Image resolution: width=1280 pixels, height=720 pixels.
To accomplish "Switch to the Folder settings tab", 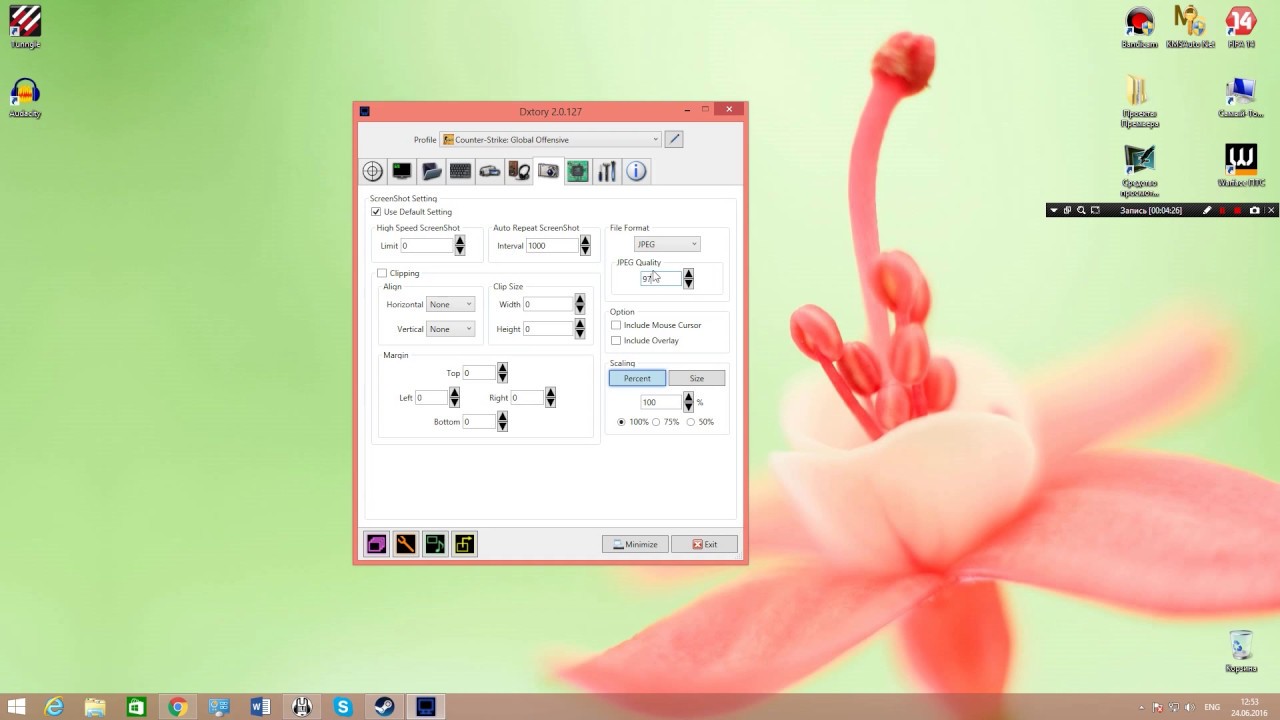I will [431, 171].
